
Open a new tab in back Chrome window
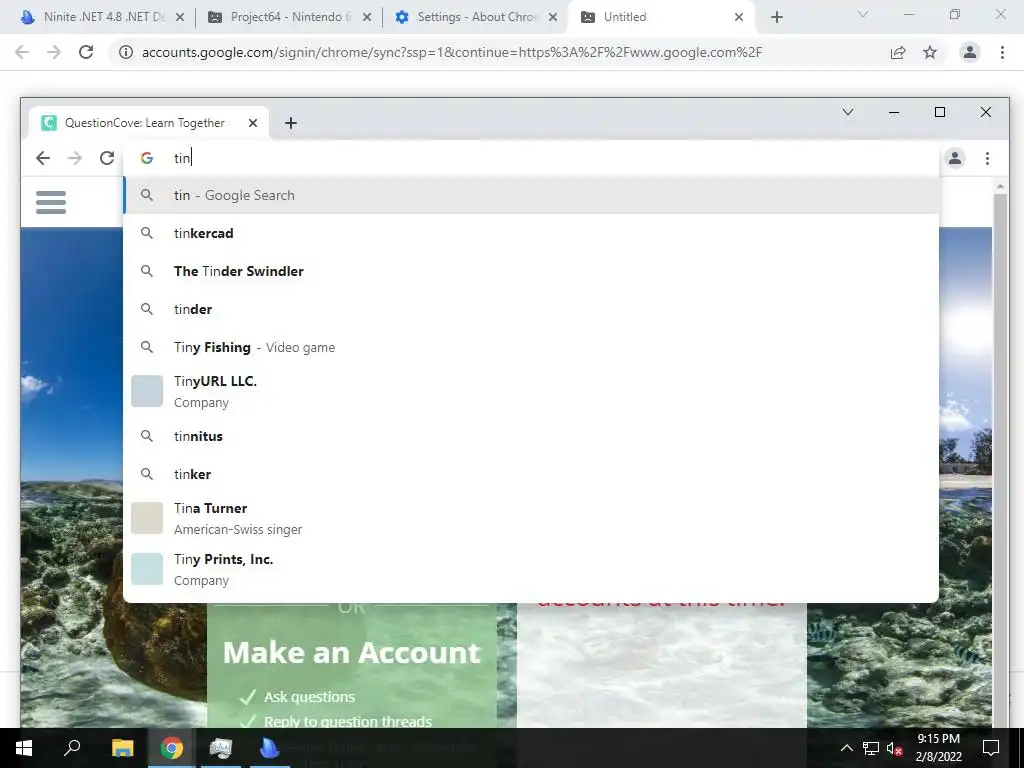pyautogui.click(x=776, y=17)
